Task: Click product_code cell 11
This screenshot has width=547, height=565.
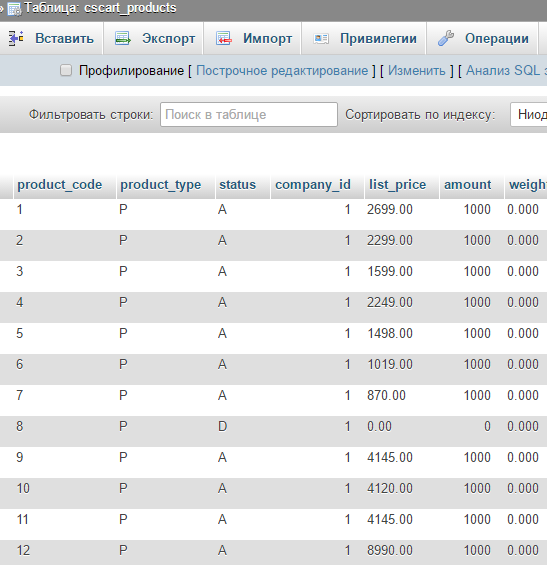Action: pos(22,519)
